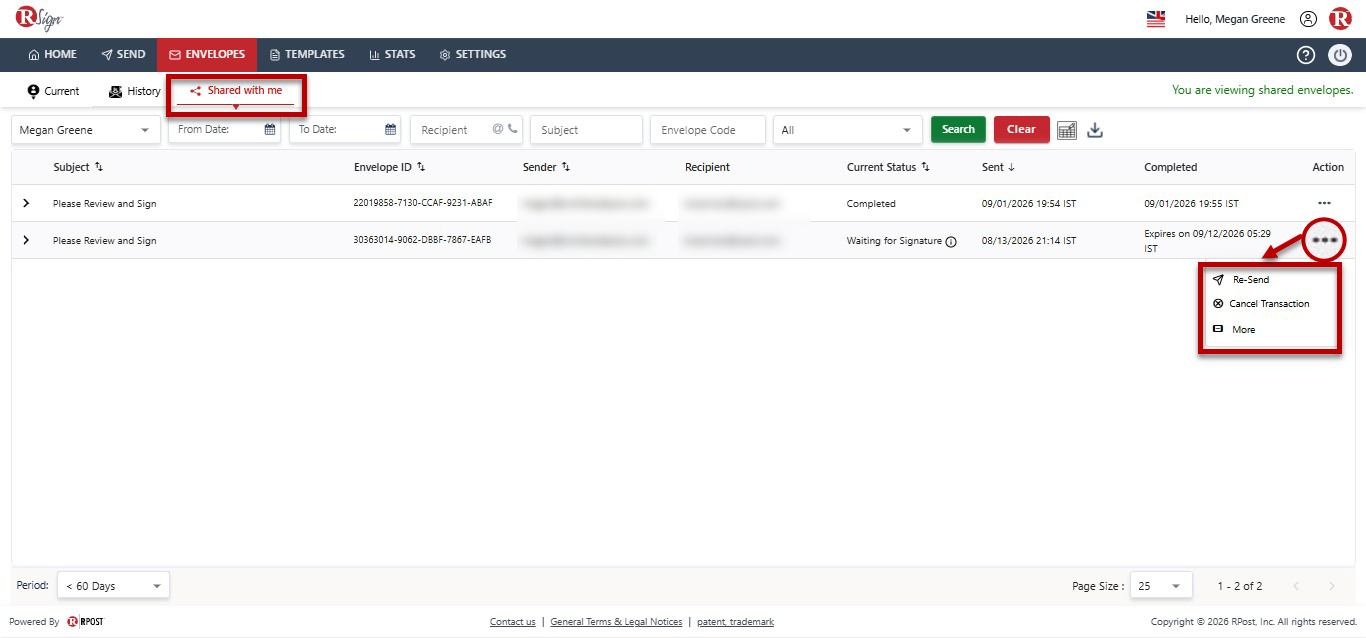Expand the Waiting for Signature envelope row
1366x638 pixels.
point(26,241)
